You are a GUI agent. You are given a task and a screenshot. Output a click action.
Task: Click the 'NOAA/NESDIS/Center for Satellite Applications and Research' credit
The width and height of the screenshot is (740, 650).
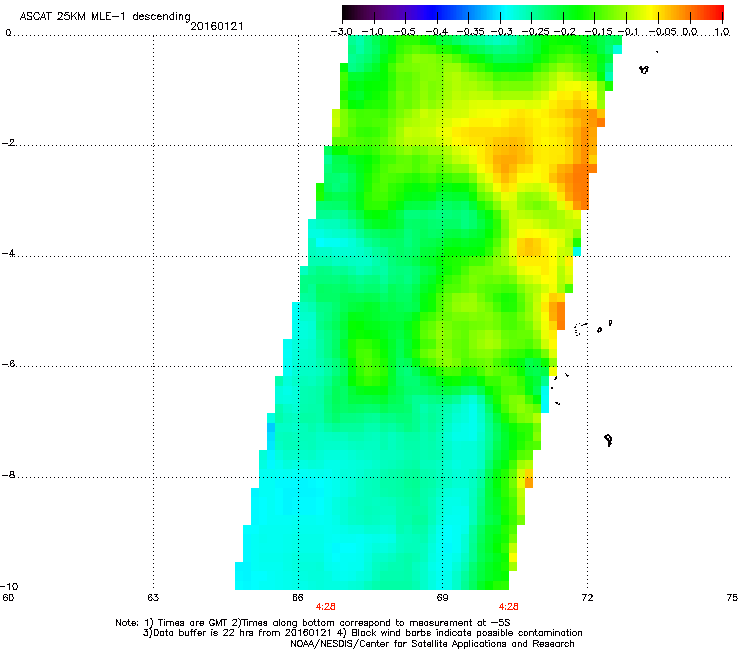[432, 644]
